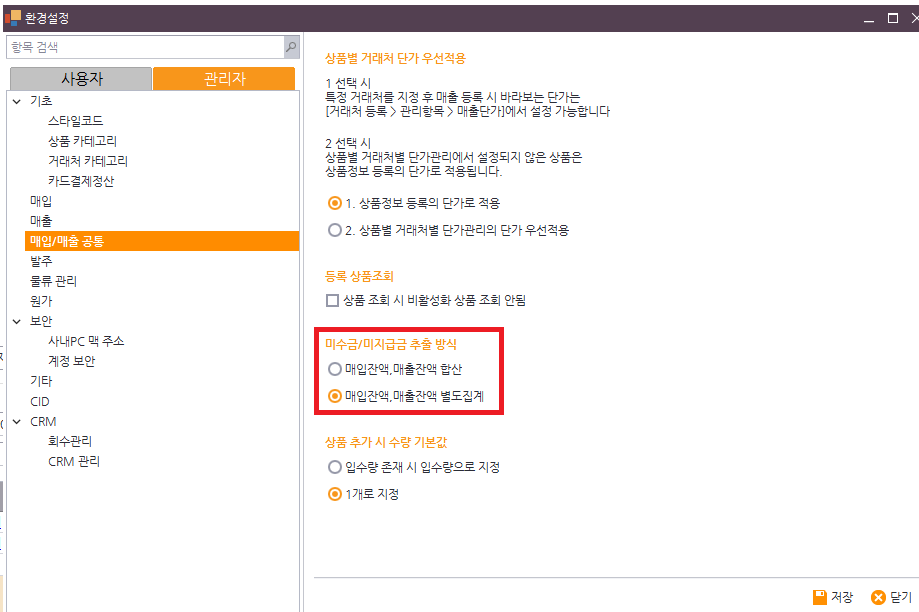Choose 매입잔액,매출잔액 합산 radio button
This screenshot has height=612, width=919.
pyautogui.click(x=335, y=369)
